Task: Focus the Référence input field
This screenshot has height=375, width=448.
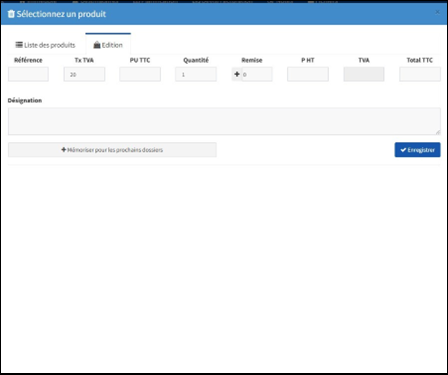Action: pyautogui.click(x=28, y=74)
